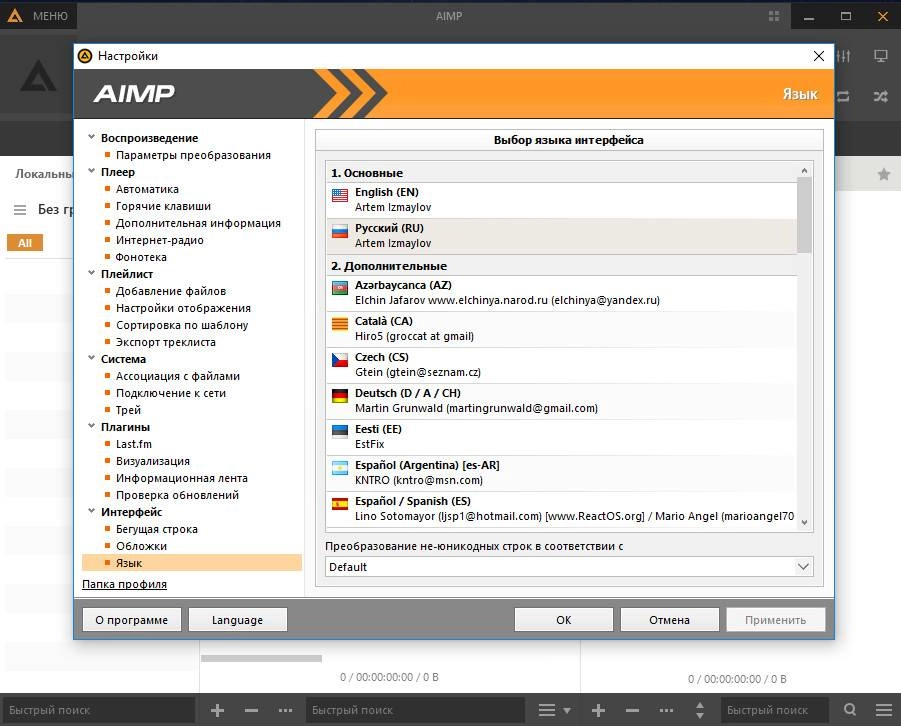Choose Deutsch (D / A / CH) flag
This screenshot has width=901, height=726.
point(340,395)
